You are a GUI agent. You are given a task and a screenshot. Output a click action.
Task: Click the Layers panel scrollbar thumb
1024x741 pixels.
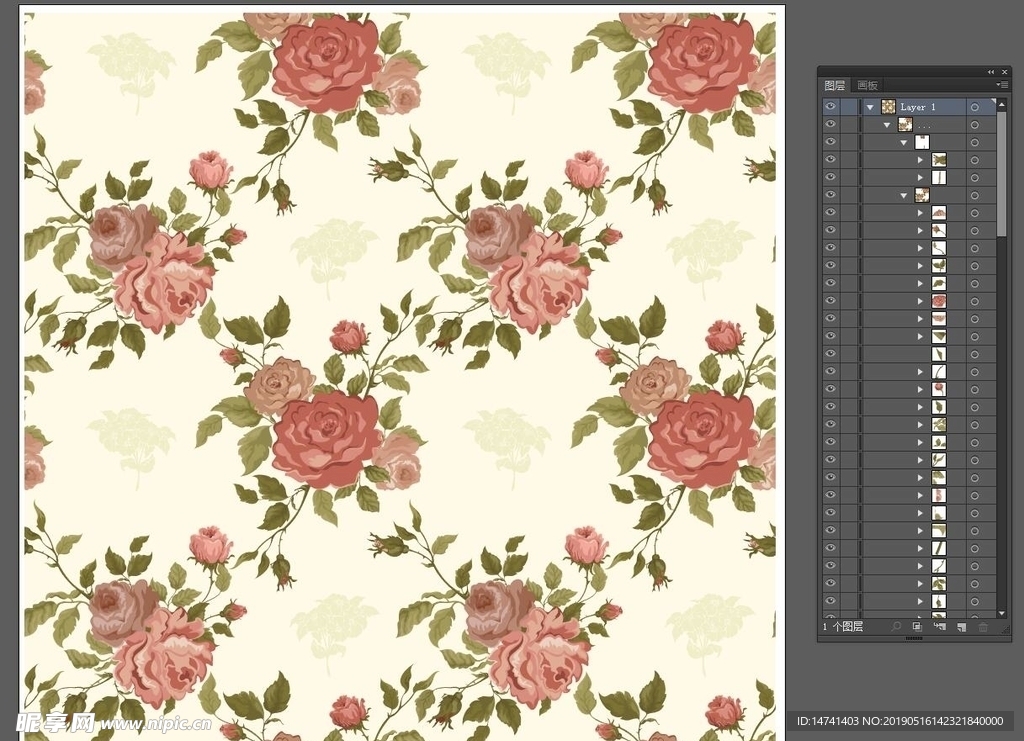pyautogui.click(x=1002, y=174)
